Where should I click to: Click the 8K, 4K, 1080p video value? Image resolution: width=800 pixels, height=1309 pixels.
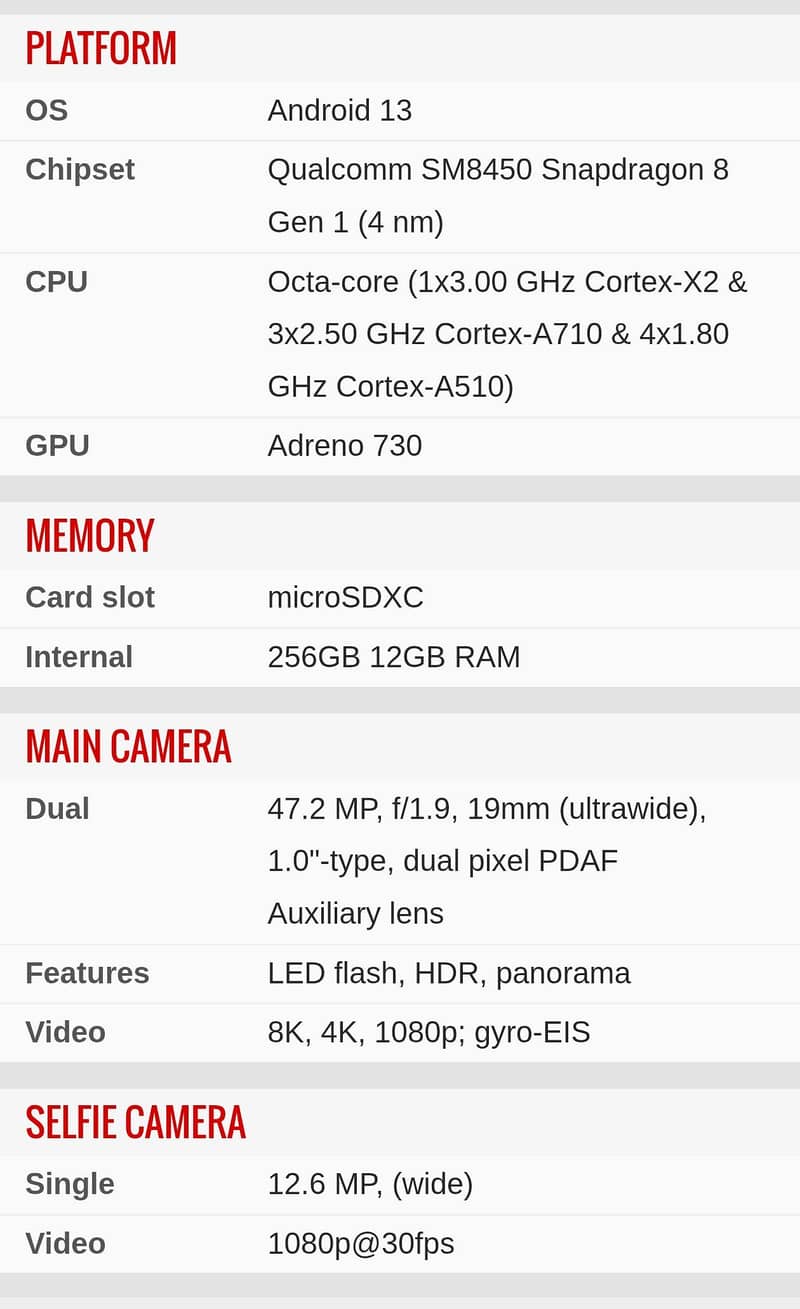click(x=429, y=1032)
